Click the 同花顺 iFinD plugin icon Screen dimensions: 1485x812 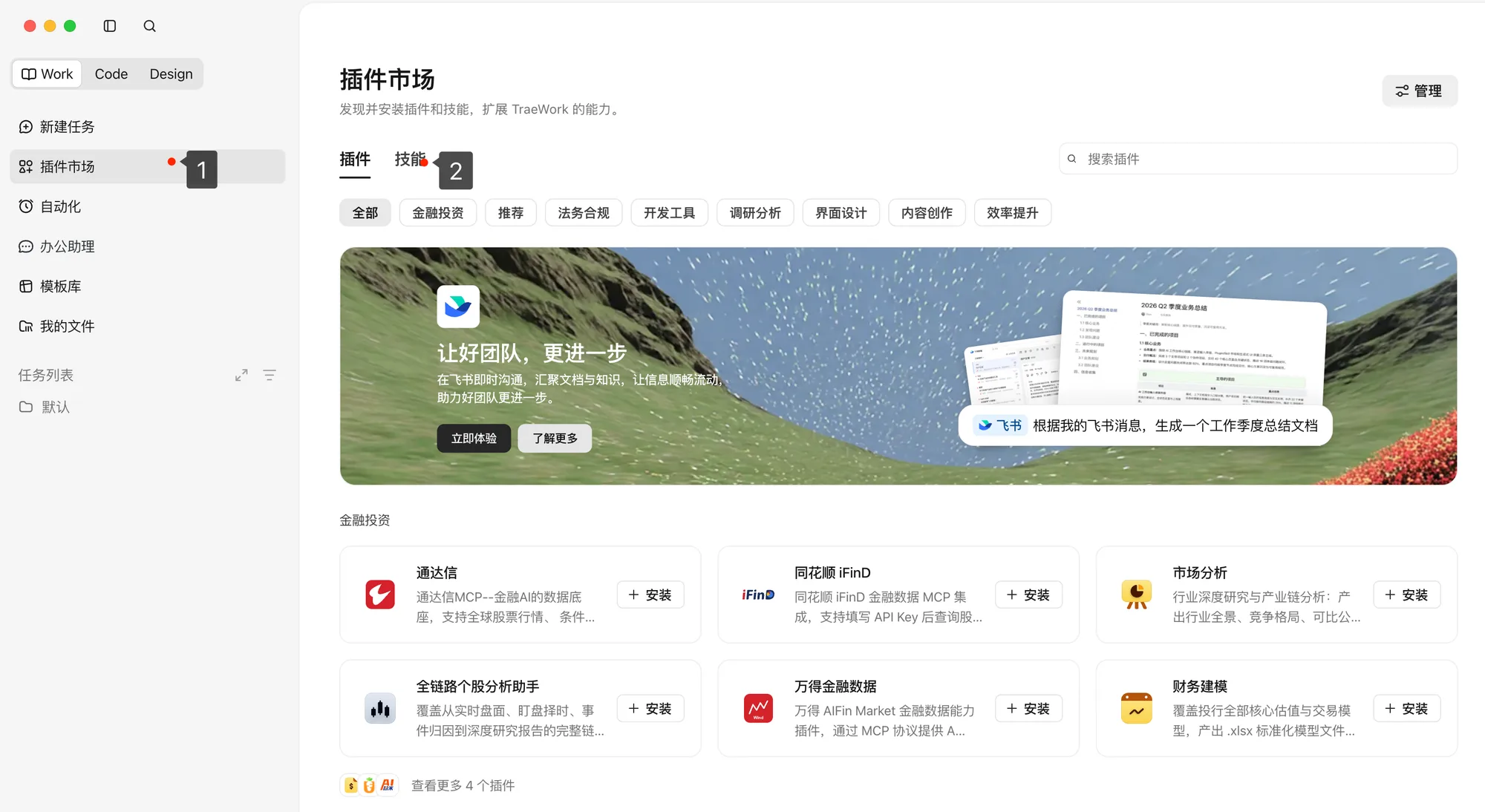point(758,595)
